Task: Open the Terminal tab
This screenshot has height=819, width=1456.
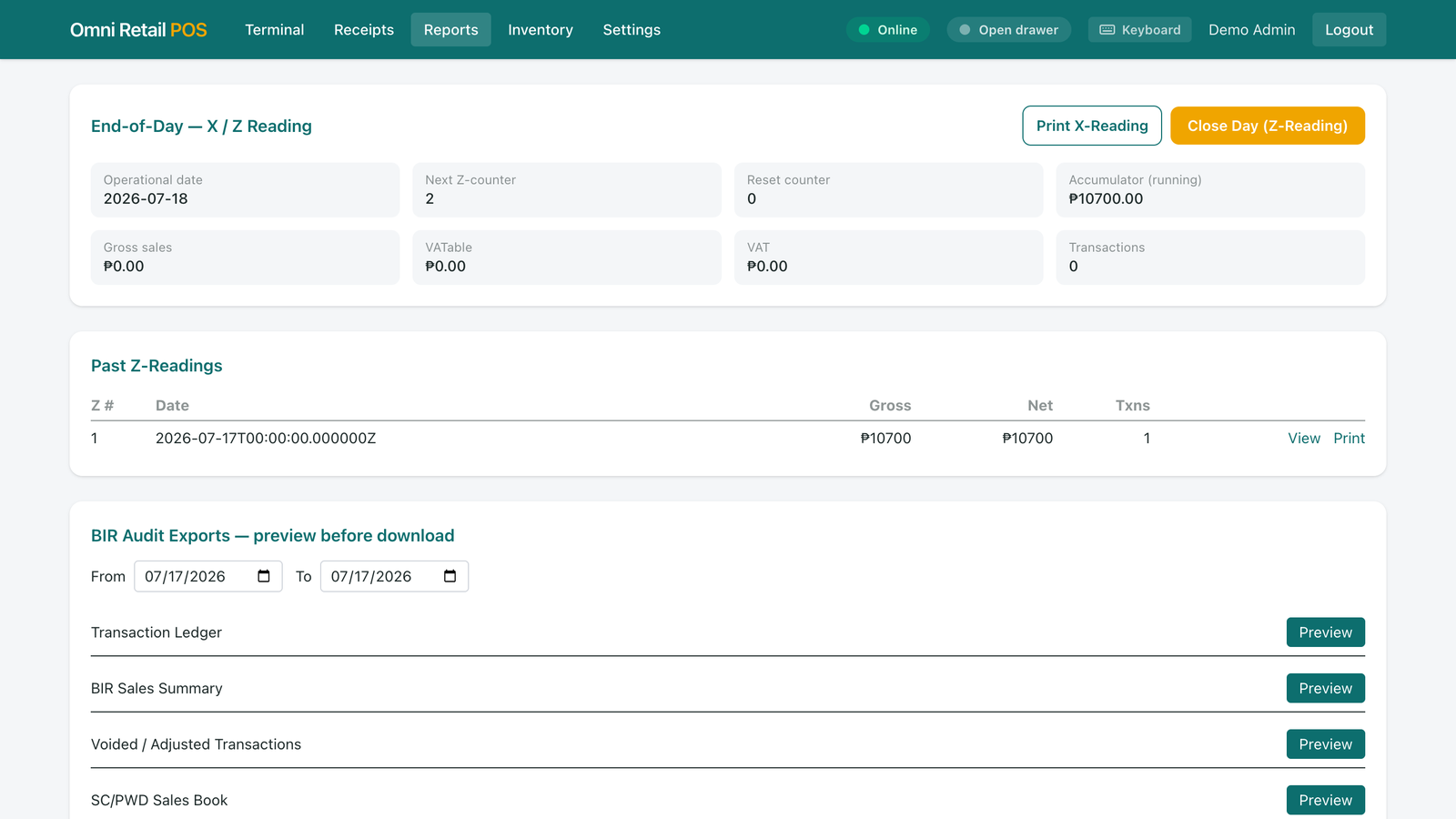Action: (x=275, y=30)
